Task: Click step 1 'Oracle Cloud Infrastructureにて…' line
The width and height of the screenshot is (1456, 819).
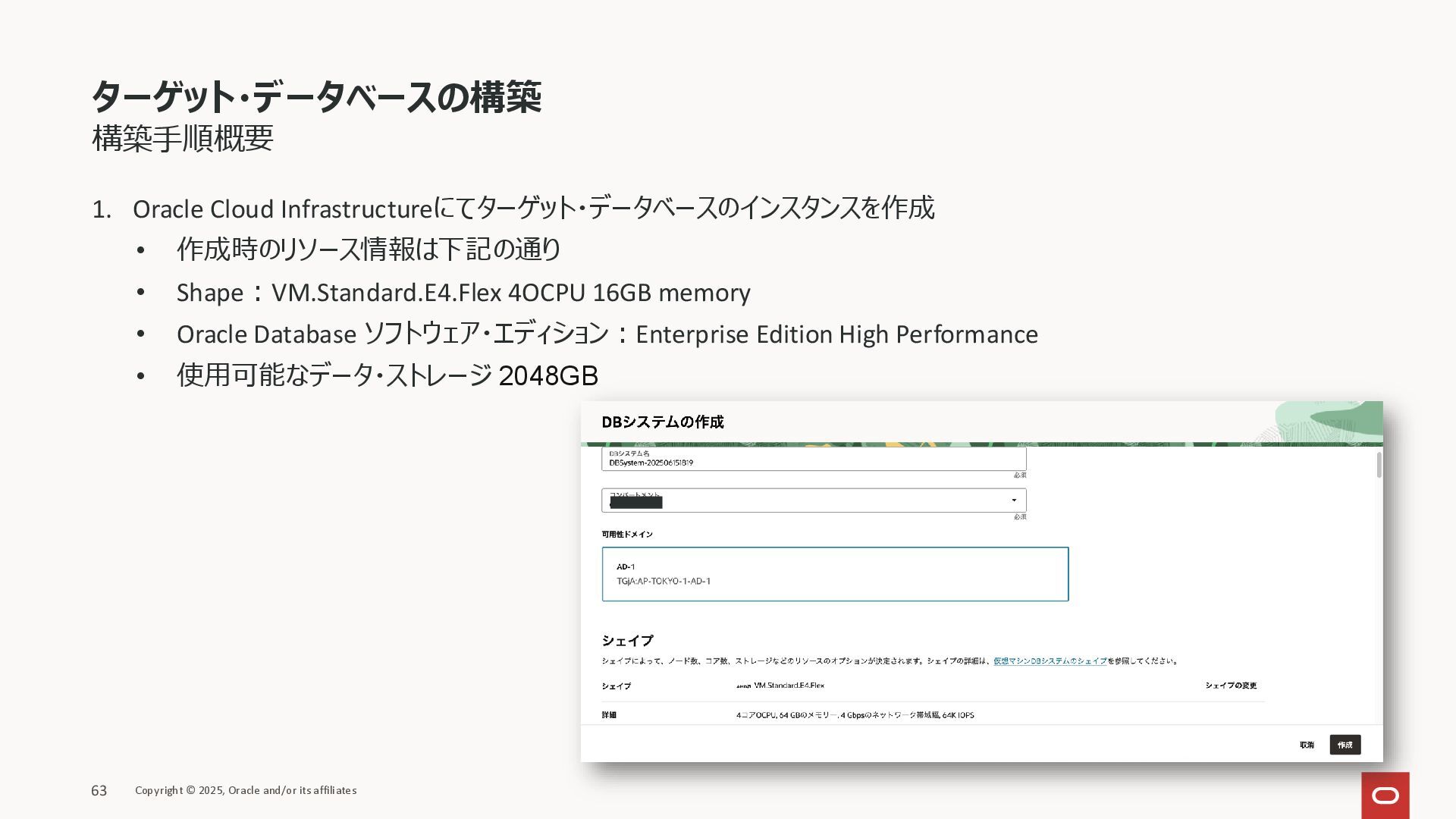Action: pos(533,209)
